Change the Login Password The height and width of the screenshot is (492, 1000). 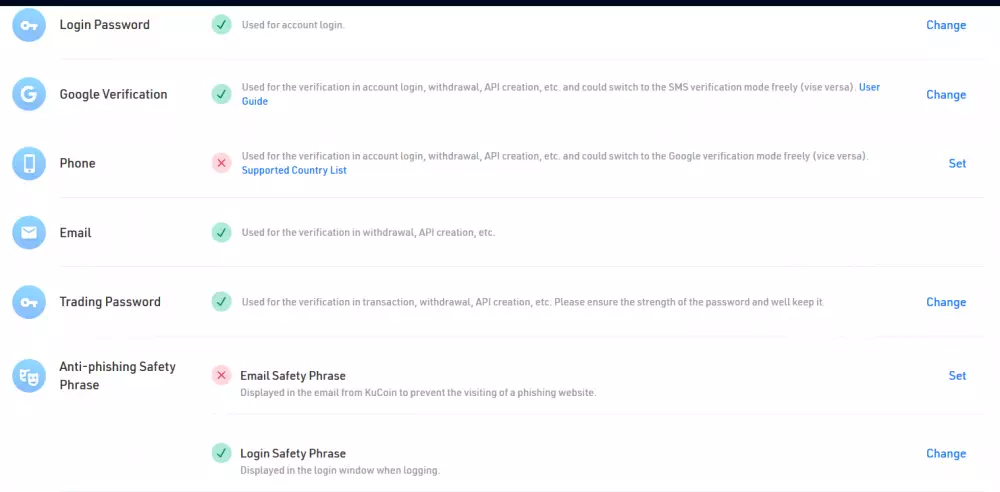click(x=945, y=25)
